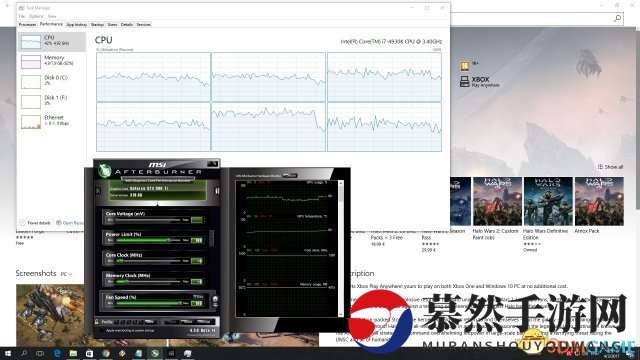Toggle Afterburner right side panel arrow
Image resolution: width=640 pixels, height=360 pixels.
(217, 191)
